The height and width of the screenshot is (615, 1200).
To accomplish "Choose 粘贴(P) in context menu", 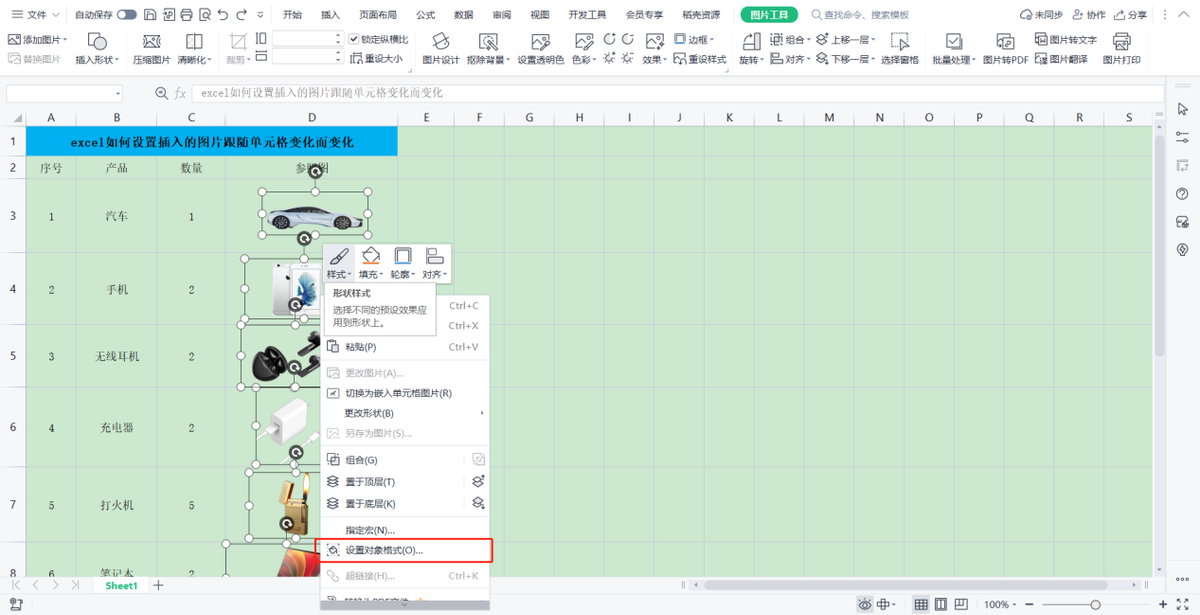I will (404, 347).
